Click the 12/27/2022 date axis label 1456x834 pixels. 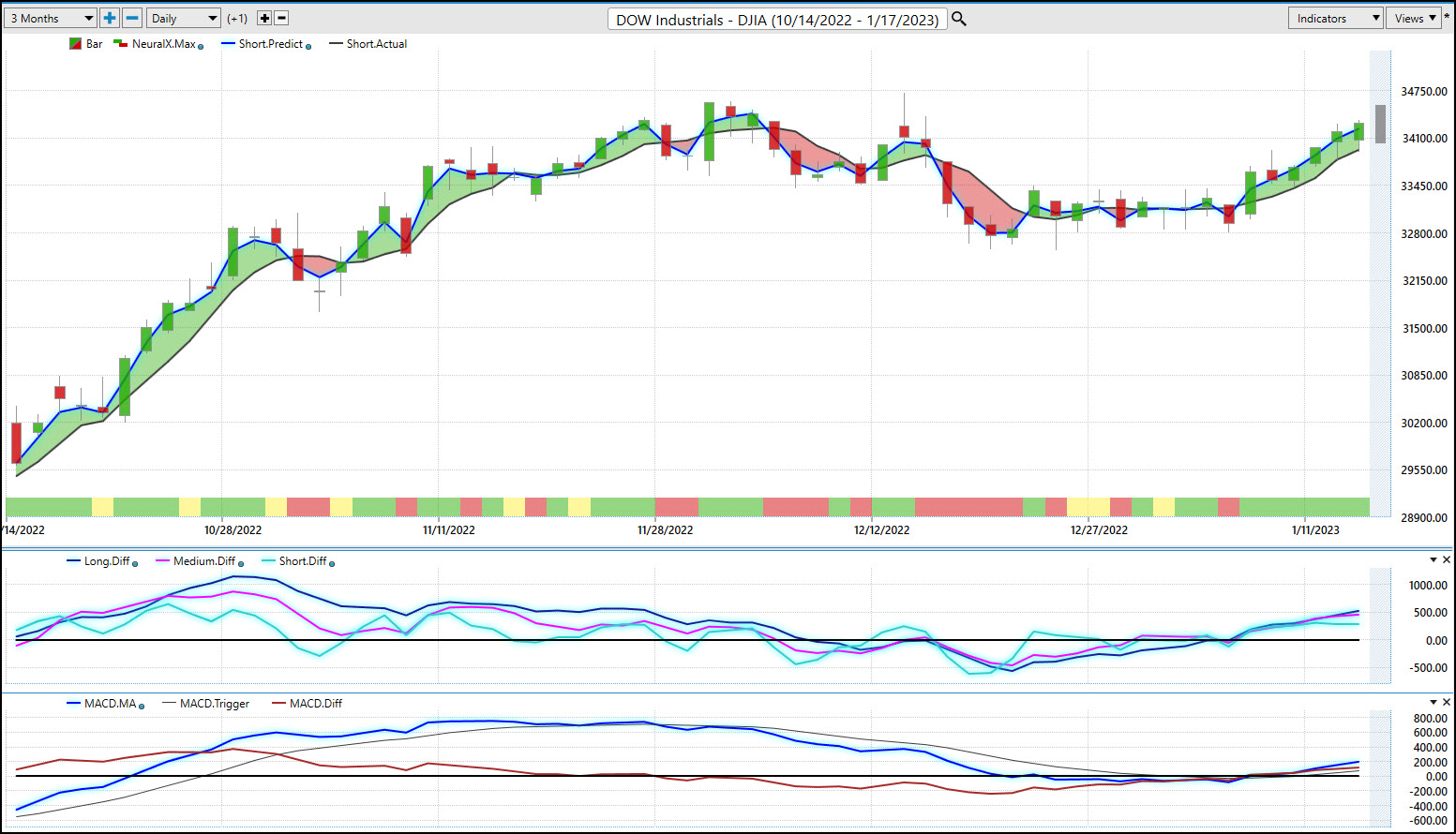tap(1099, 530)
